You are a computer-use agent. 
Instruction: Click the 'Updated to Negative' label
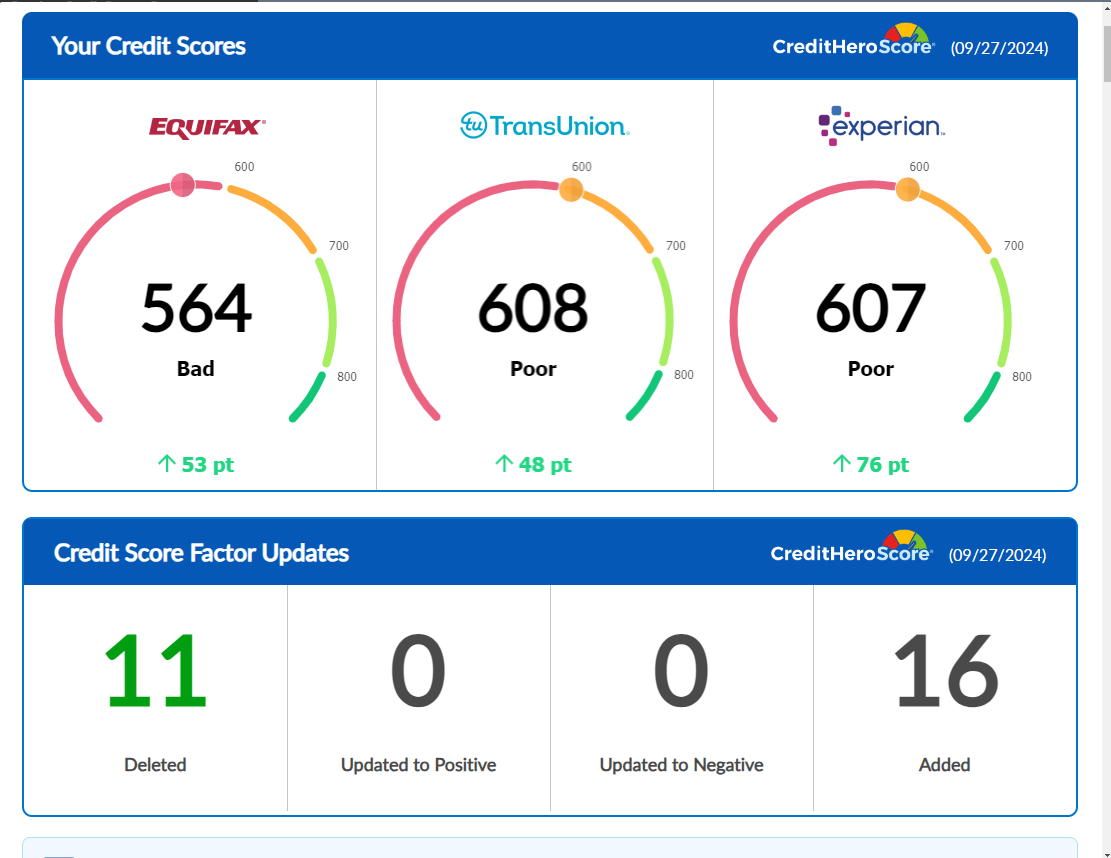coord(682,765)
